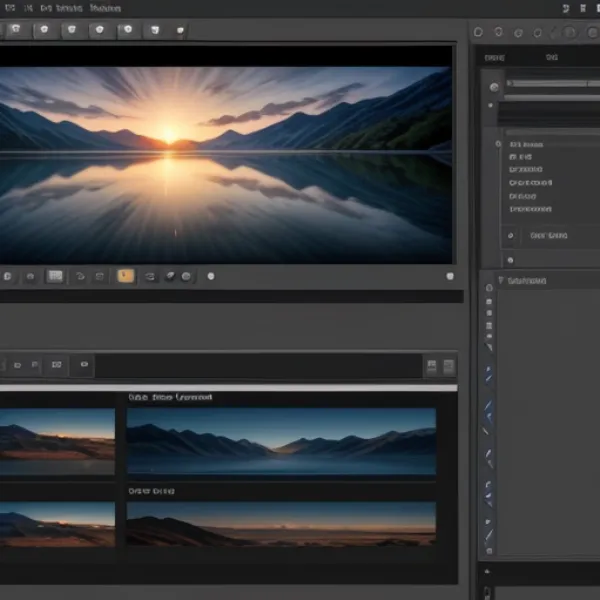
Task: Select the top blue brush tool in the right strip
Action: click(488, 374)
